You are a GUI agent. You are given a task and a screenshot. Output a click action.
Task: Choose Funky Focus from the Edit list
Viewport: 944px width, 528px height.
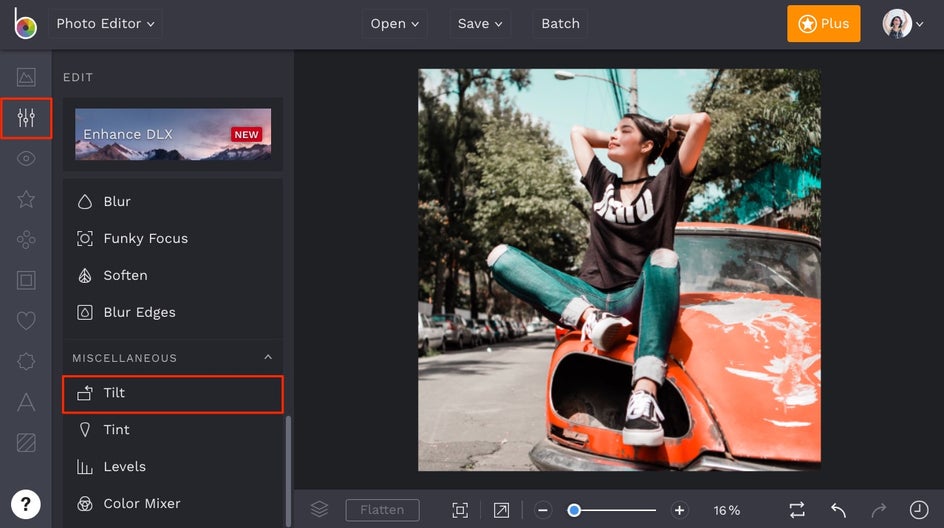(145, 238)
